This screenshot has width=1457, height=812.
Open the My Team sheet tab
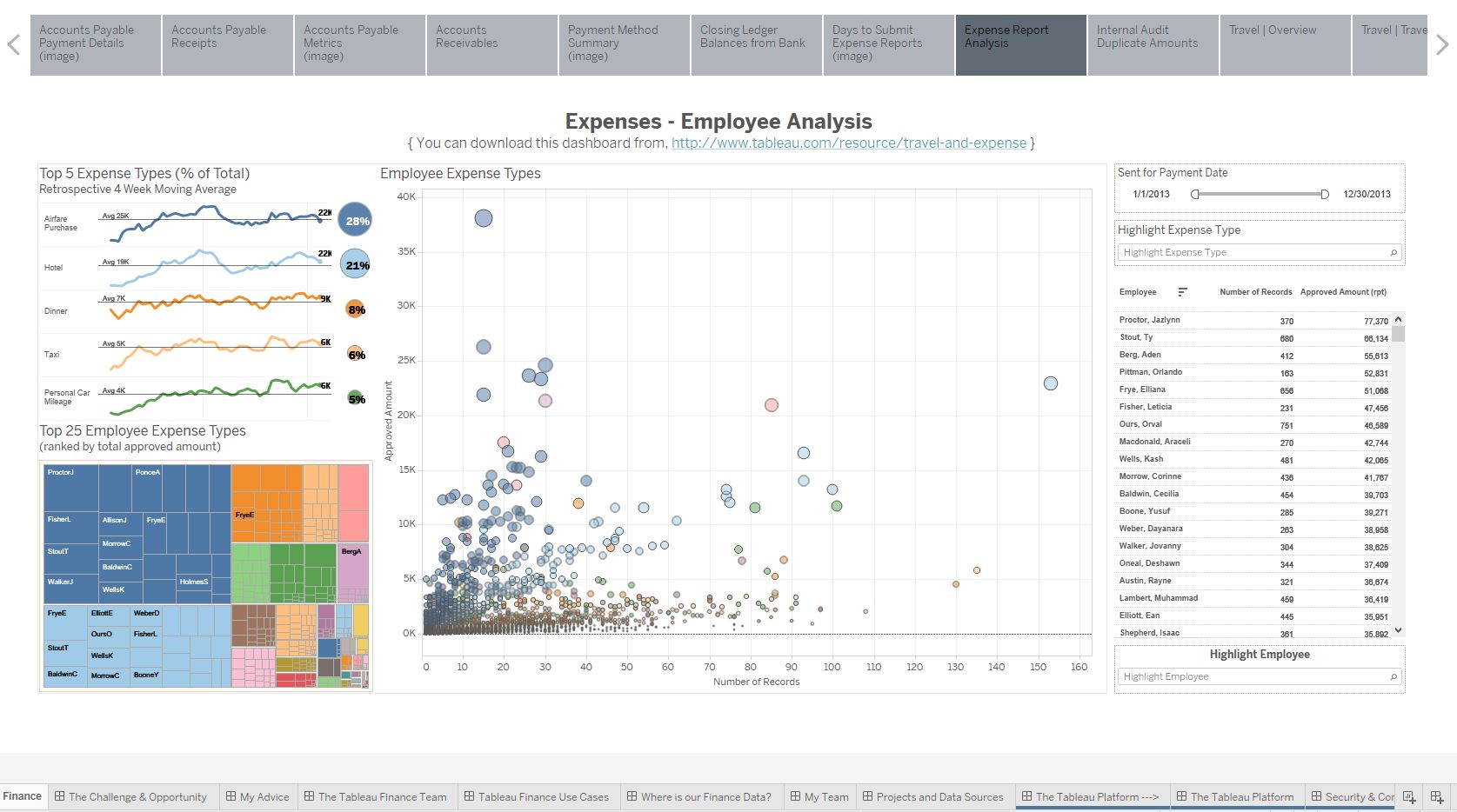[819, 796]
